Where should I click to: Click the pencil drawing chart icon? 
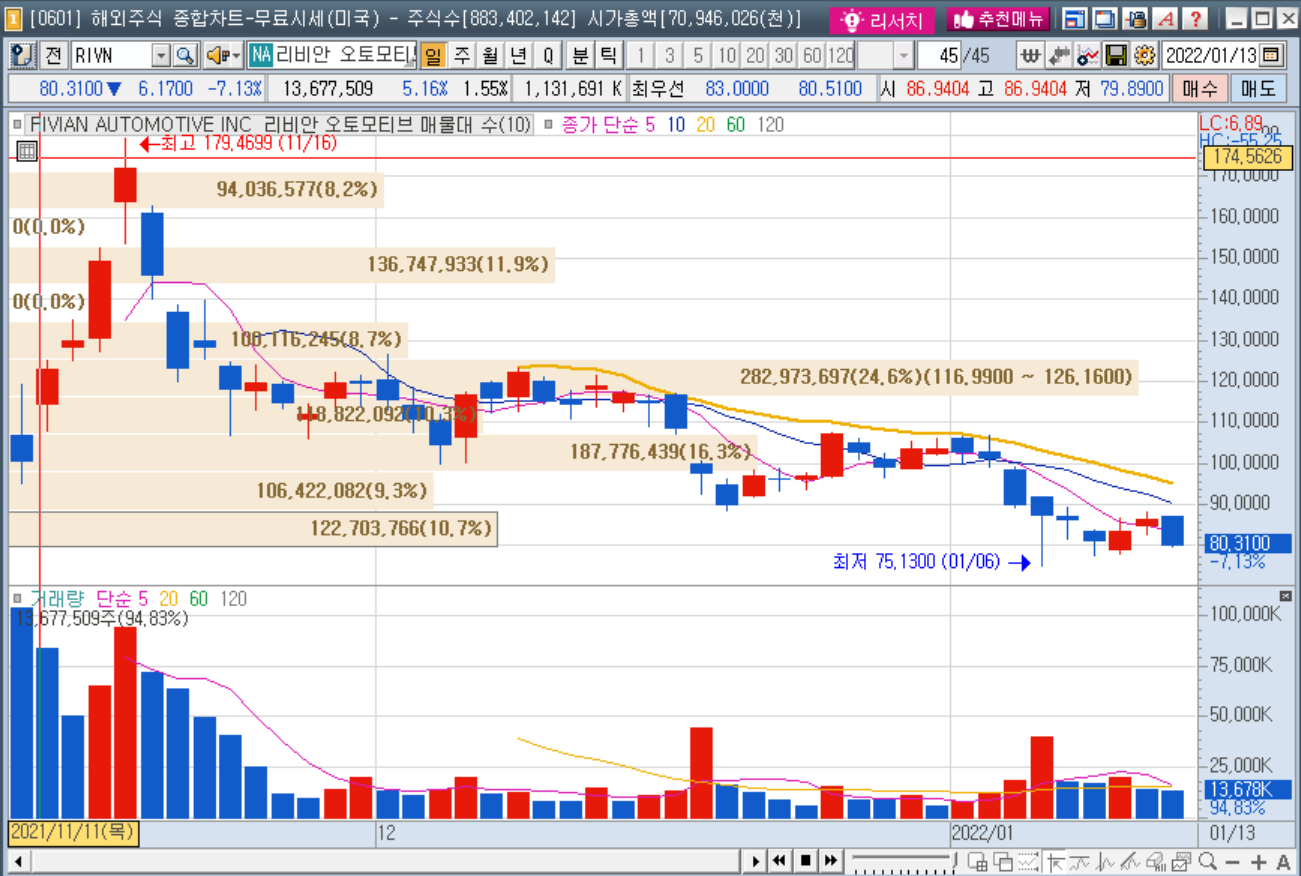(1131, 861)
